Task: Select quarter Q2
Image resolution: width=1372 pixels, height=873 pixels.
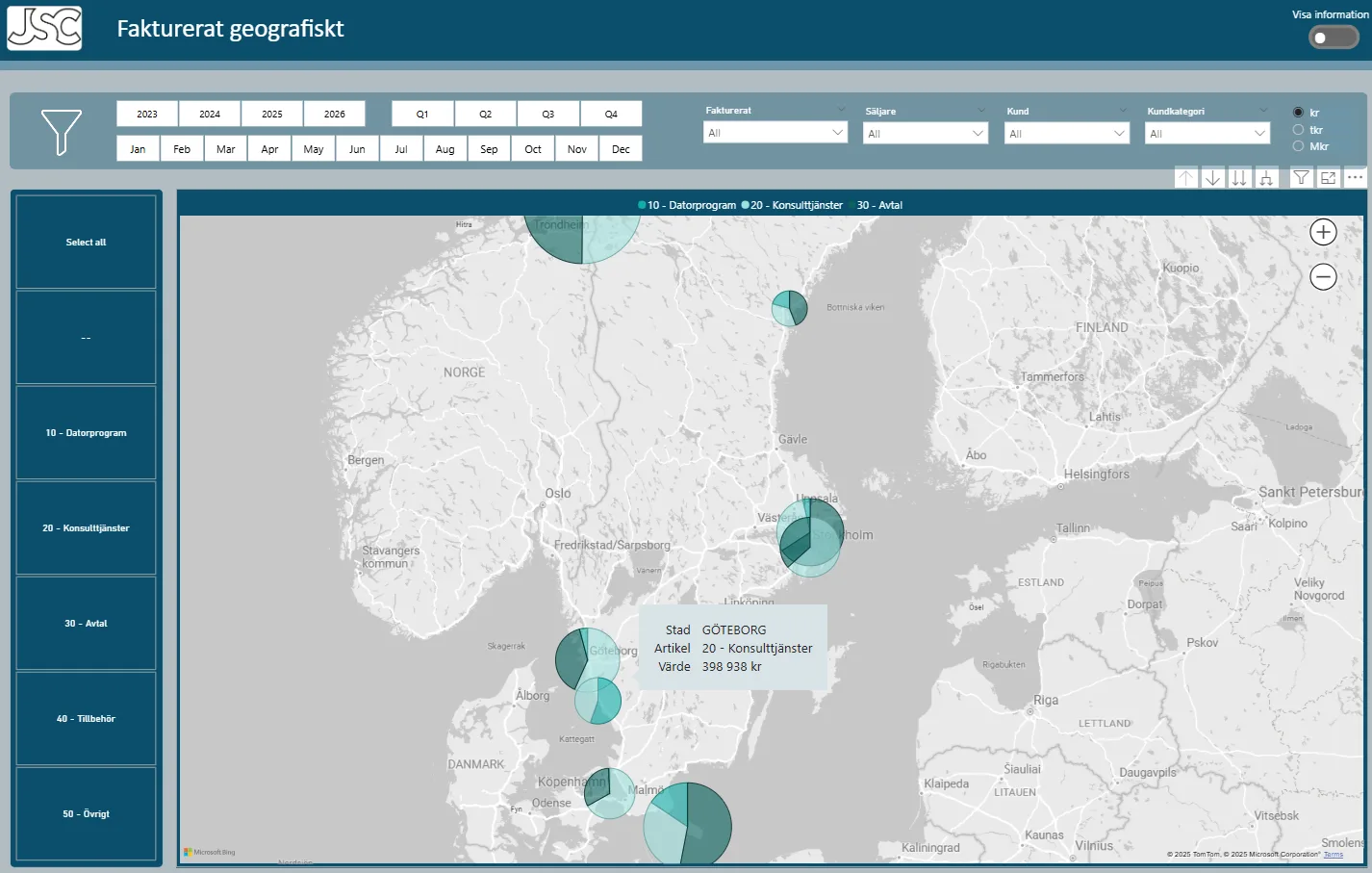Action: pos(486,114)
